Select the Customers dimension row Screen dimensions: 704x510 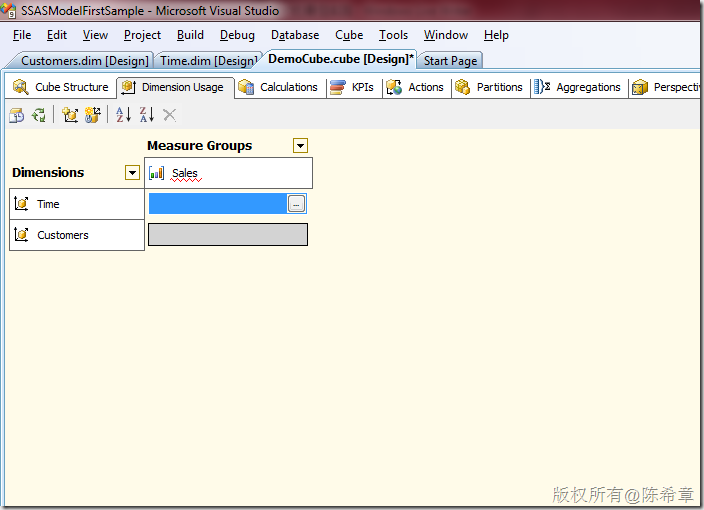[x=77, y=235]
